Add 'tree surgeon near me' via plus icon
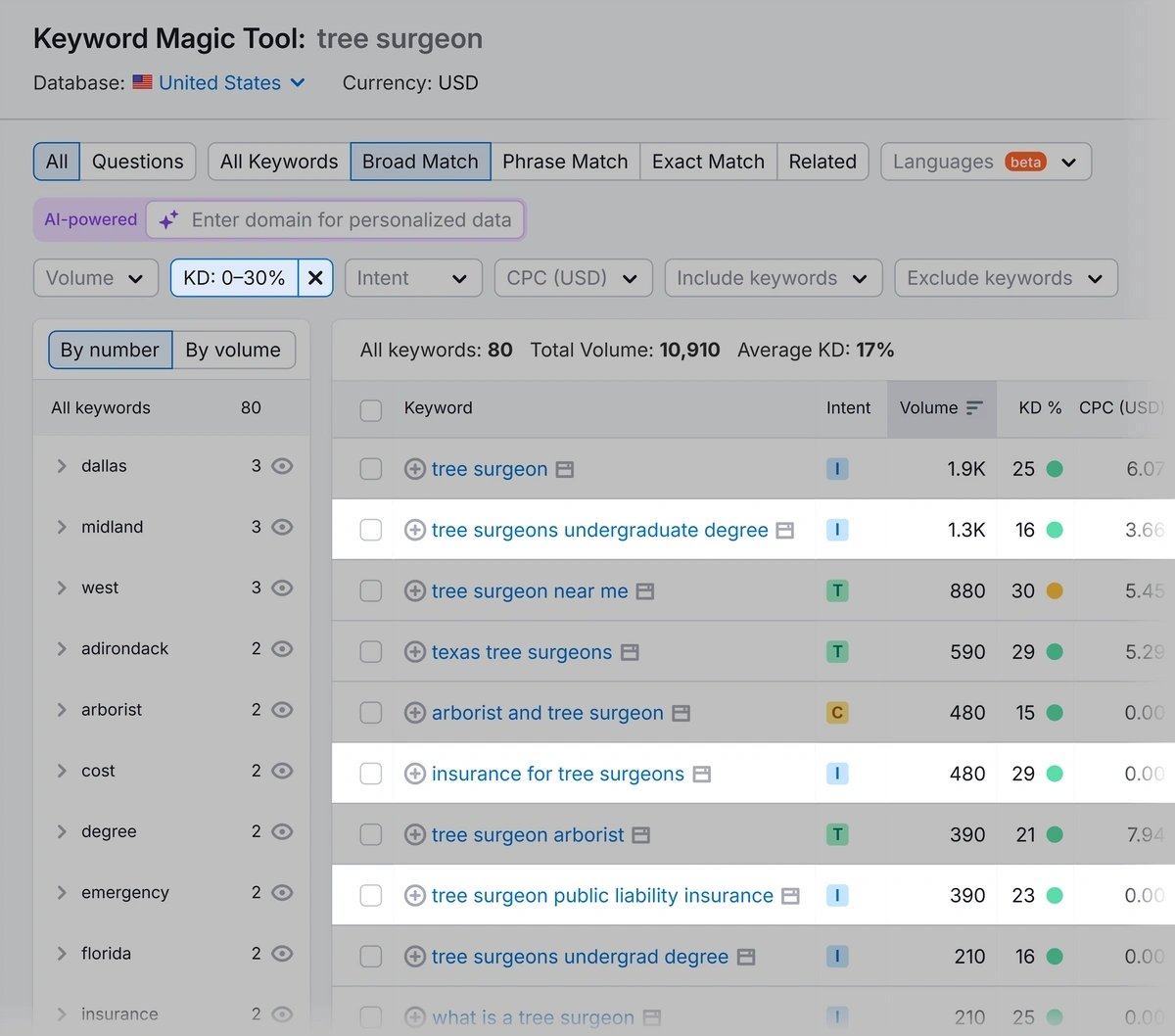 [x=415, y=590]
